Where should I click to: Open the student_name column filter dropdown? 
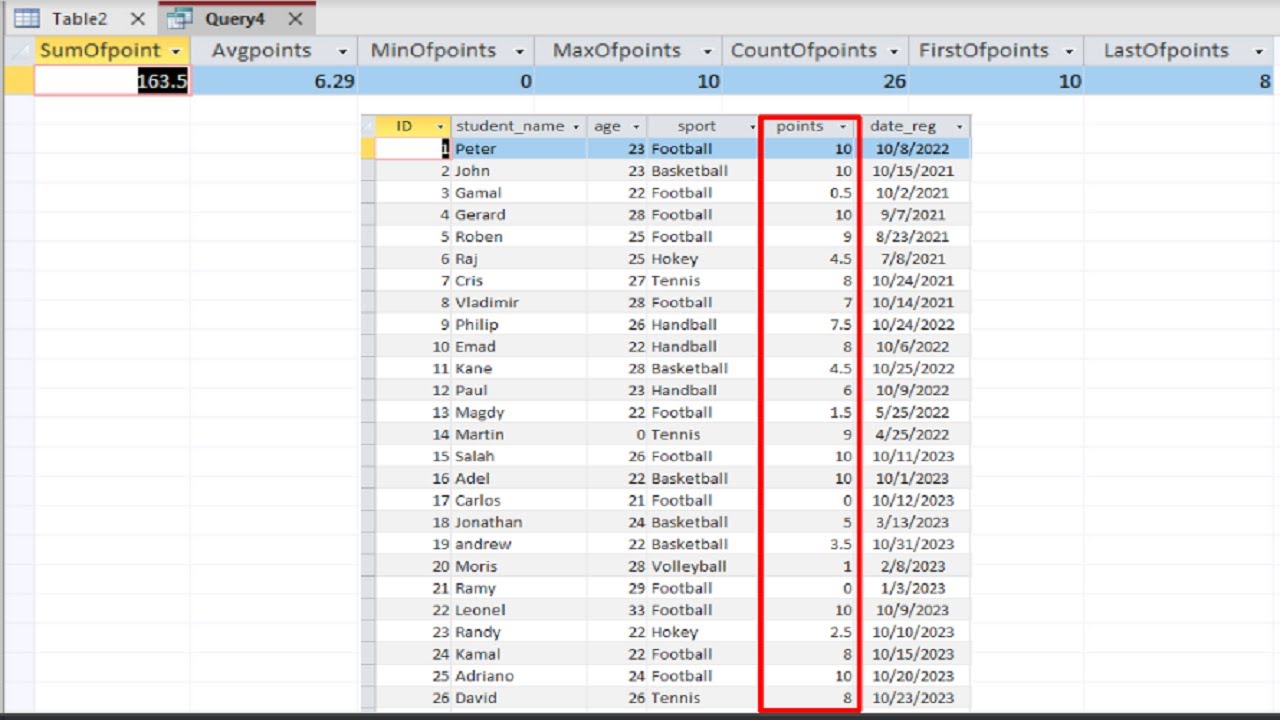(x=575, y=127)
